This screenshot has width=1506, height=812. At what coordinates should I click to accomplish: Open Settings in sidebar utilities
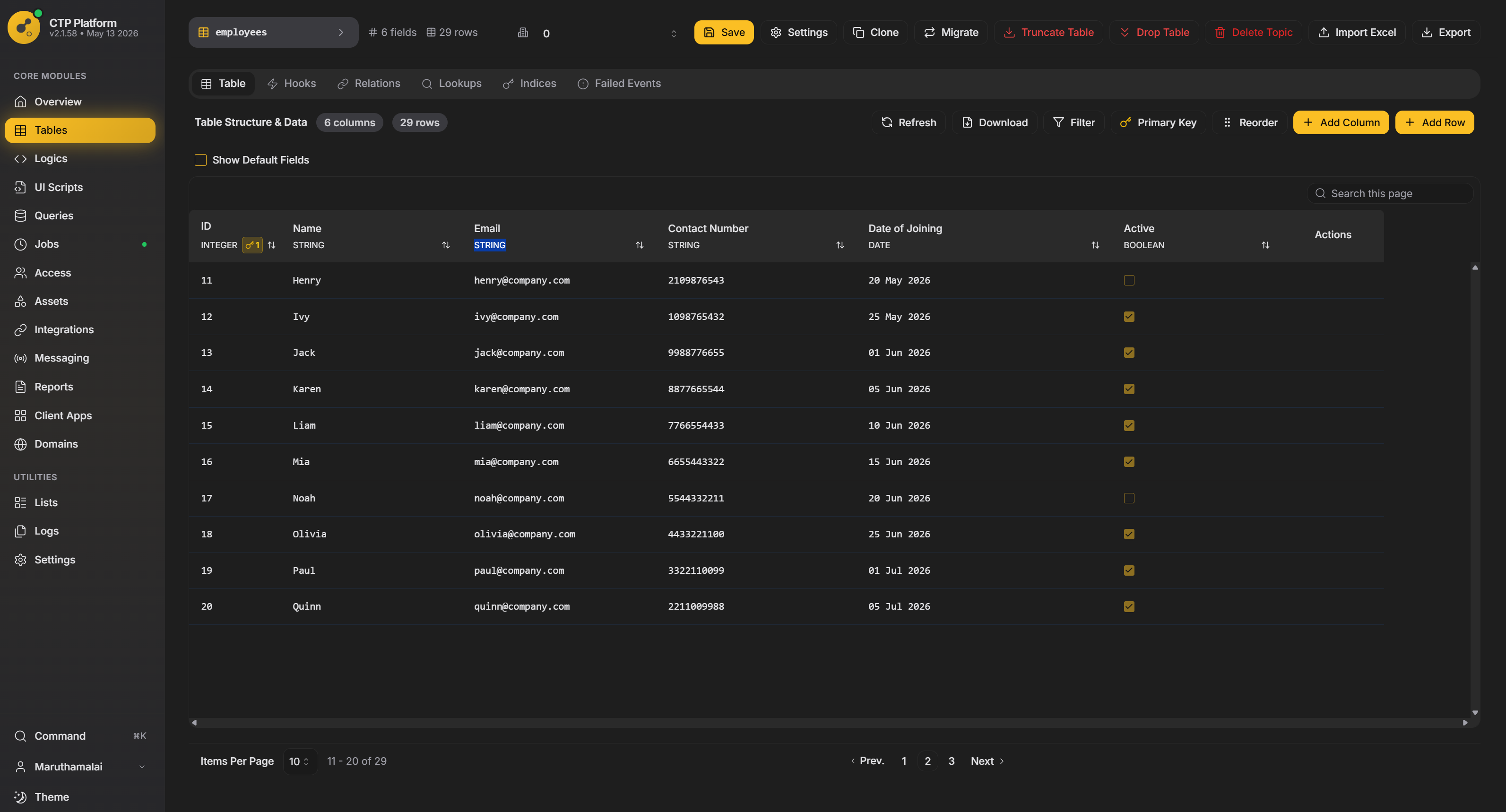click(80, 560)
